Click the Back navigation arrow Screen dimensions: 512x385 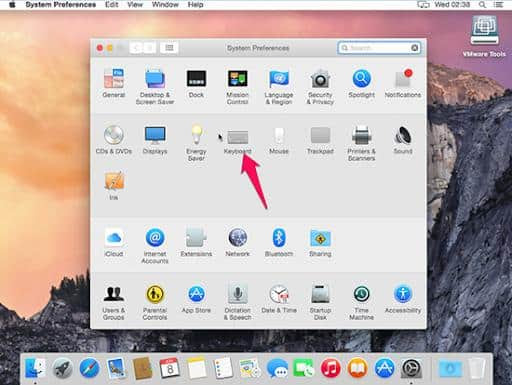click(x=136, y=48)
